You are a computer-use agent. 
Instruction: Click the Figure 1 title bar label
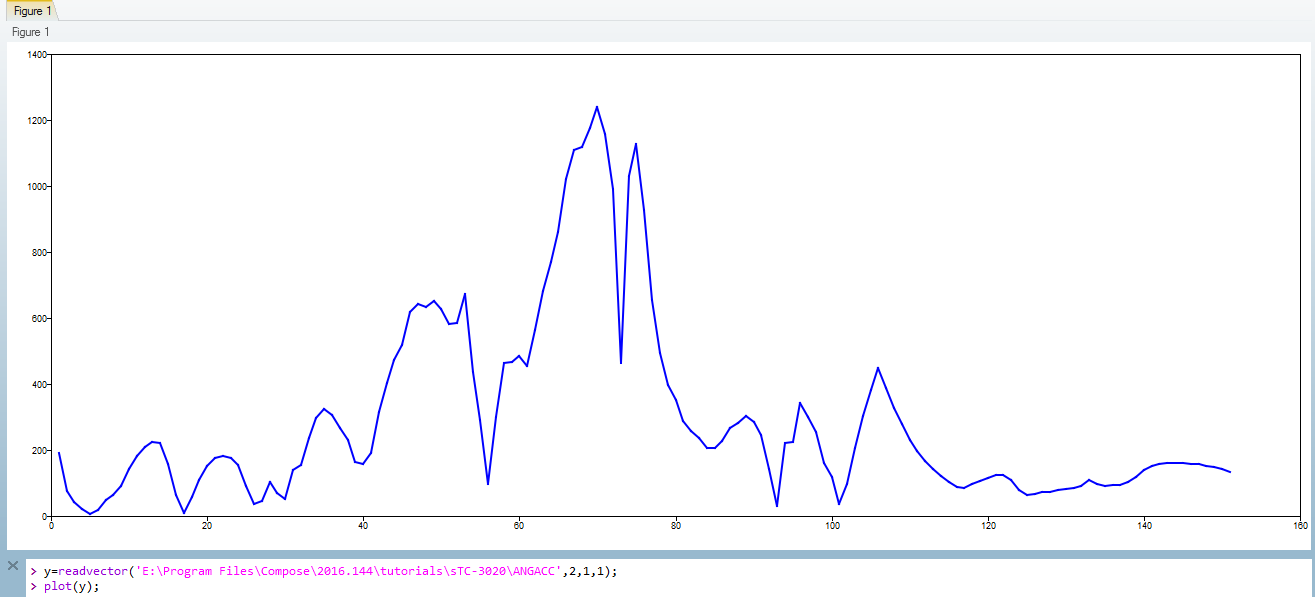[31, 32]
